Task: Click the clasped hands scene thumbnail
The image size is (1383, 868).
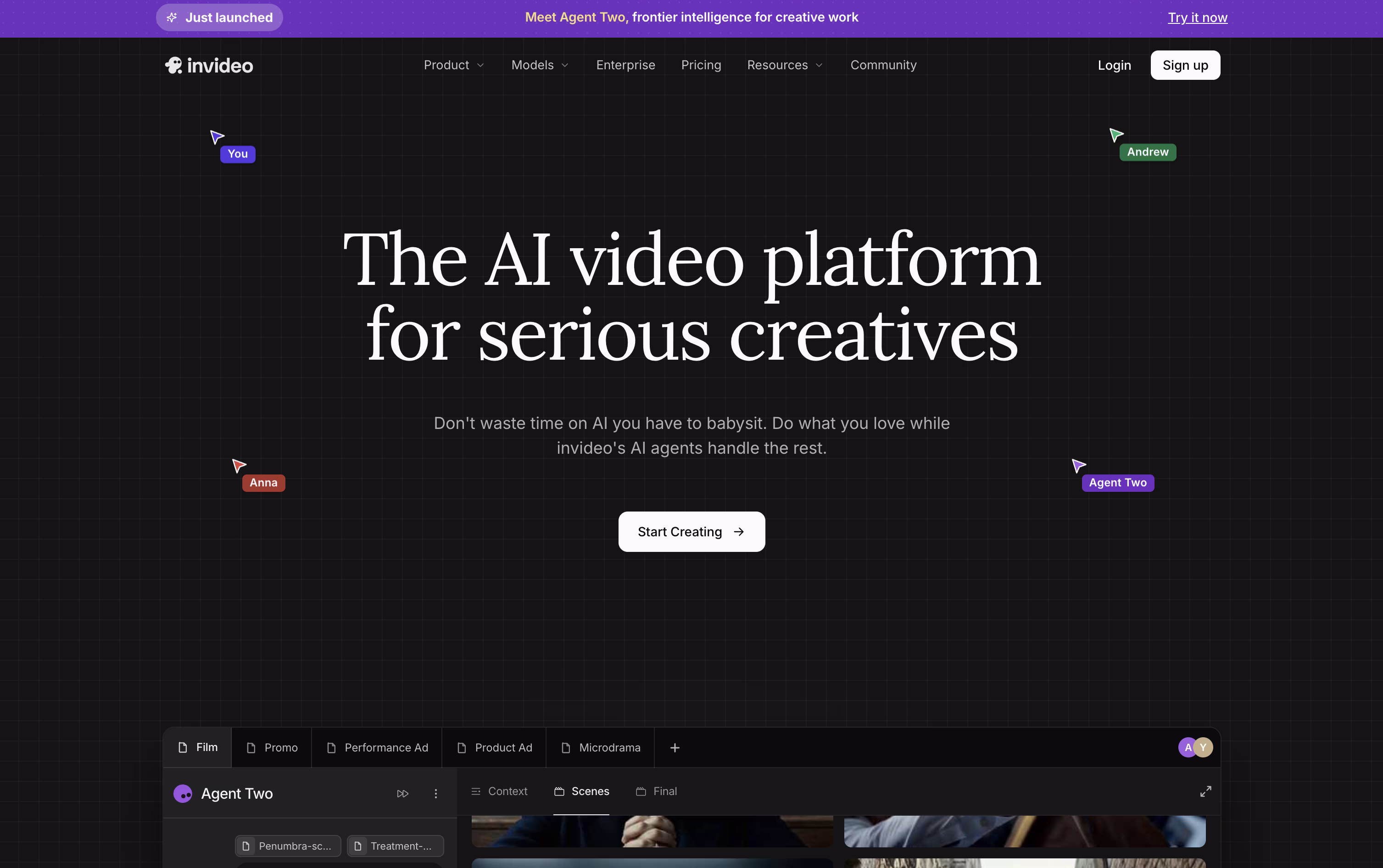Action: click(652, 831)
